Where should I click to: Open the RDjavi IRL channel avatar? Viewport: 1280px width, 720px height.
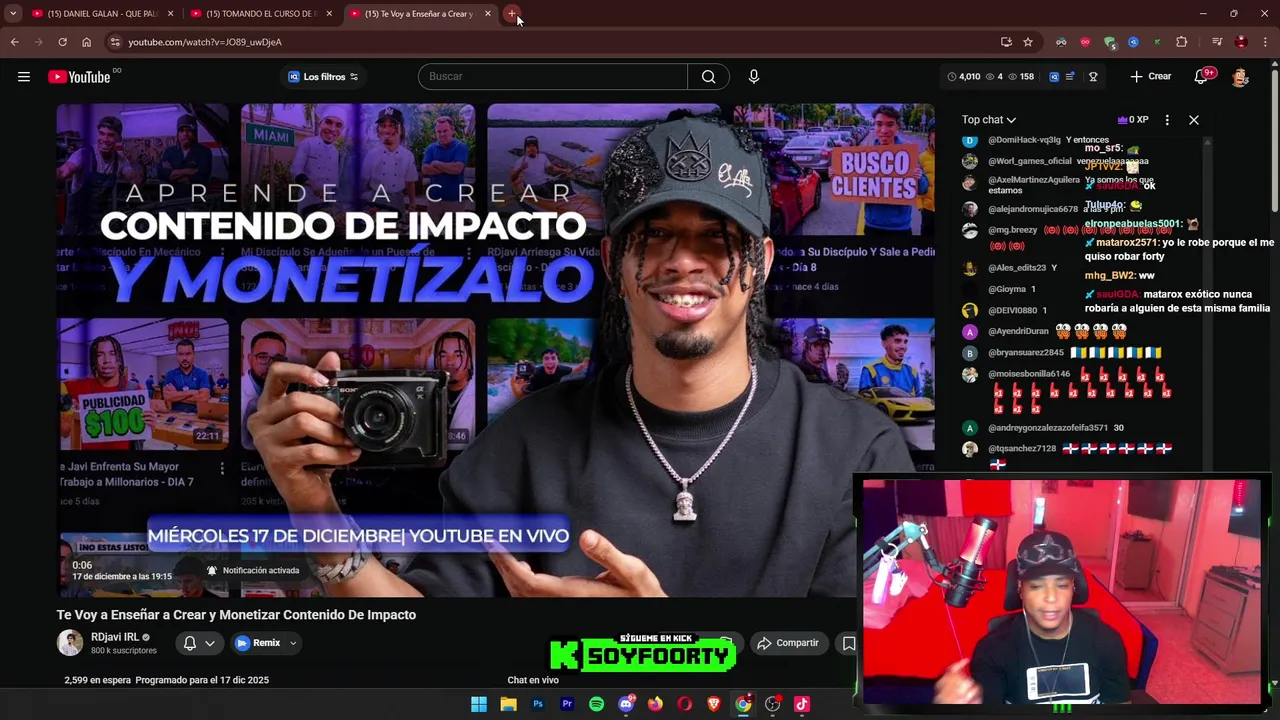pos(70,643)
